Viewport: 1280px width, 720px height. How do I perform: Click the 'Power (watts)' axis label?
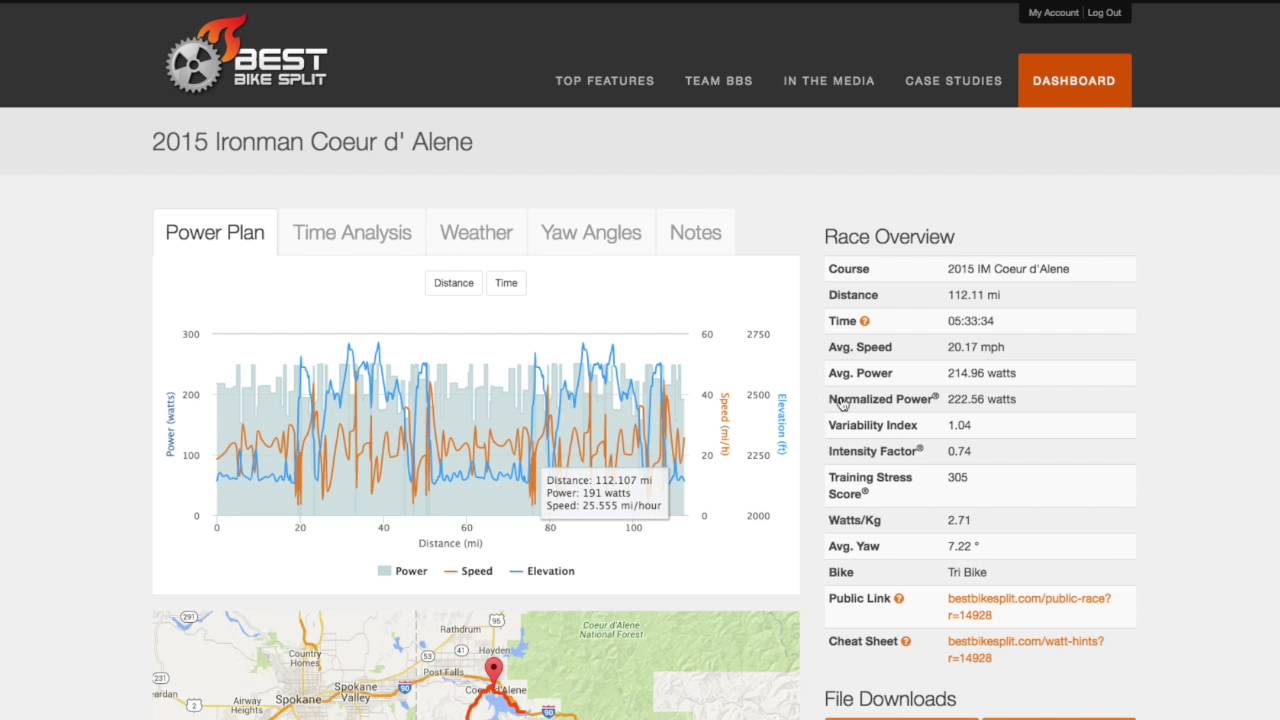(170, 424)
